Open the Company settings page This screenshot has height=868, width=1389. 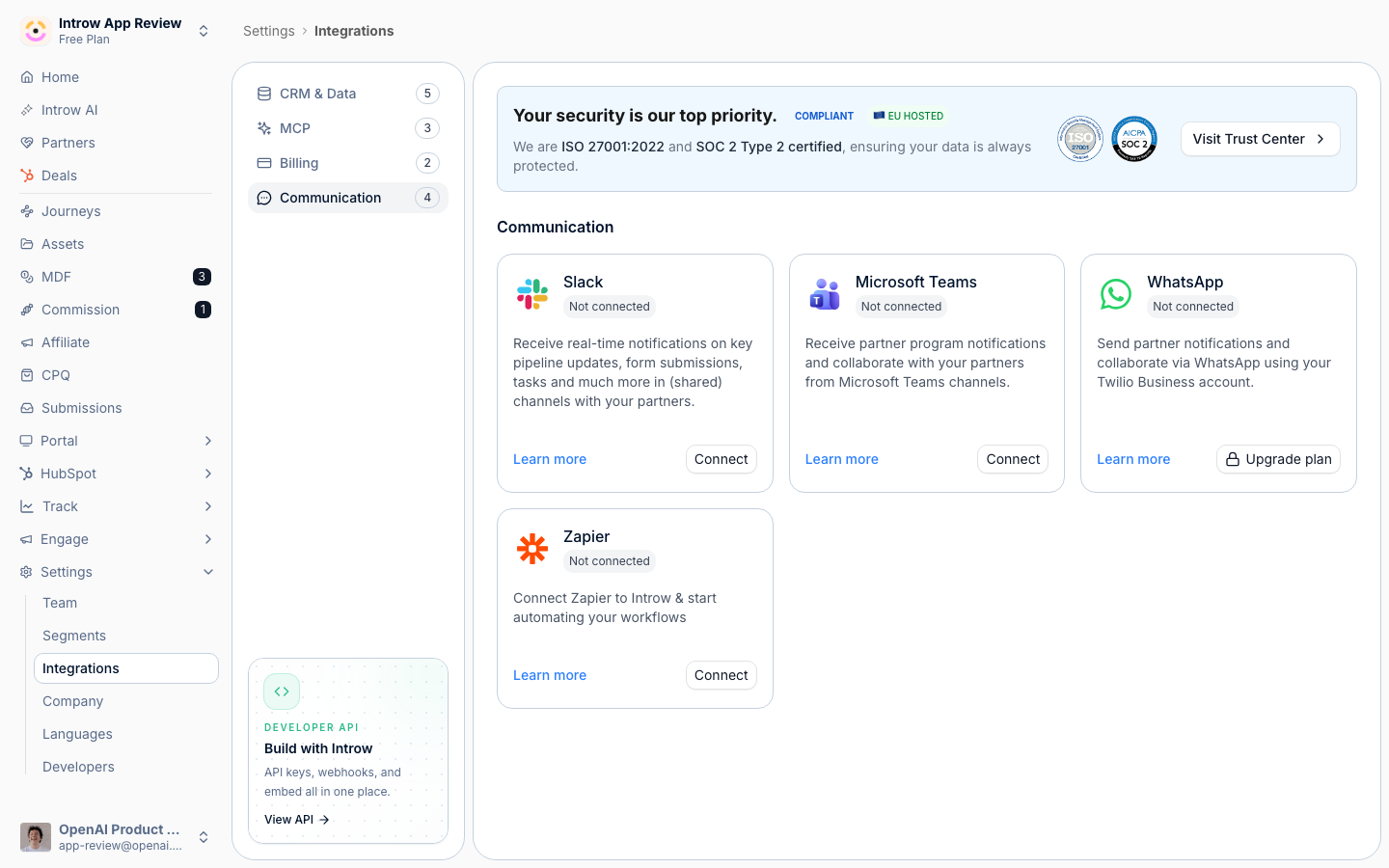126,701
